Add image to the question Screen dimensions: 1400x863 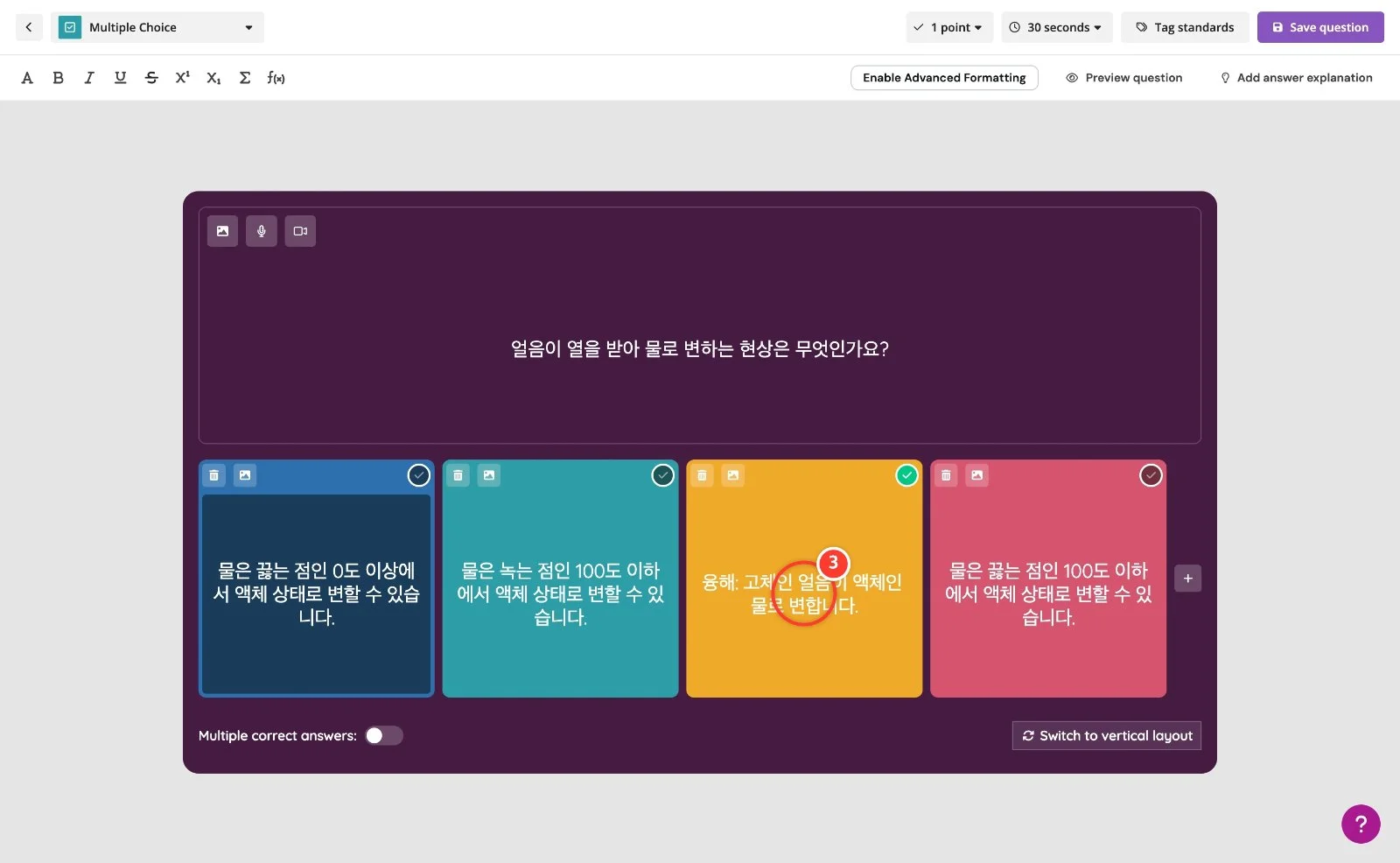pyautogui.click(x=222, y=231)
